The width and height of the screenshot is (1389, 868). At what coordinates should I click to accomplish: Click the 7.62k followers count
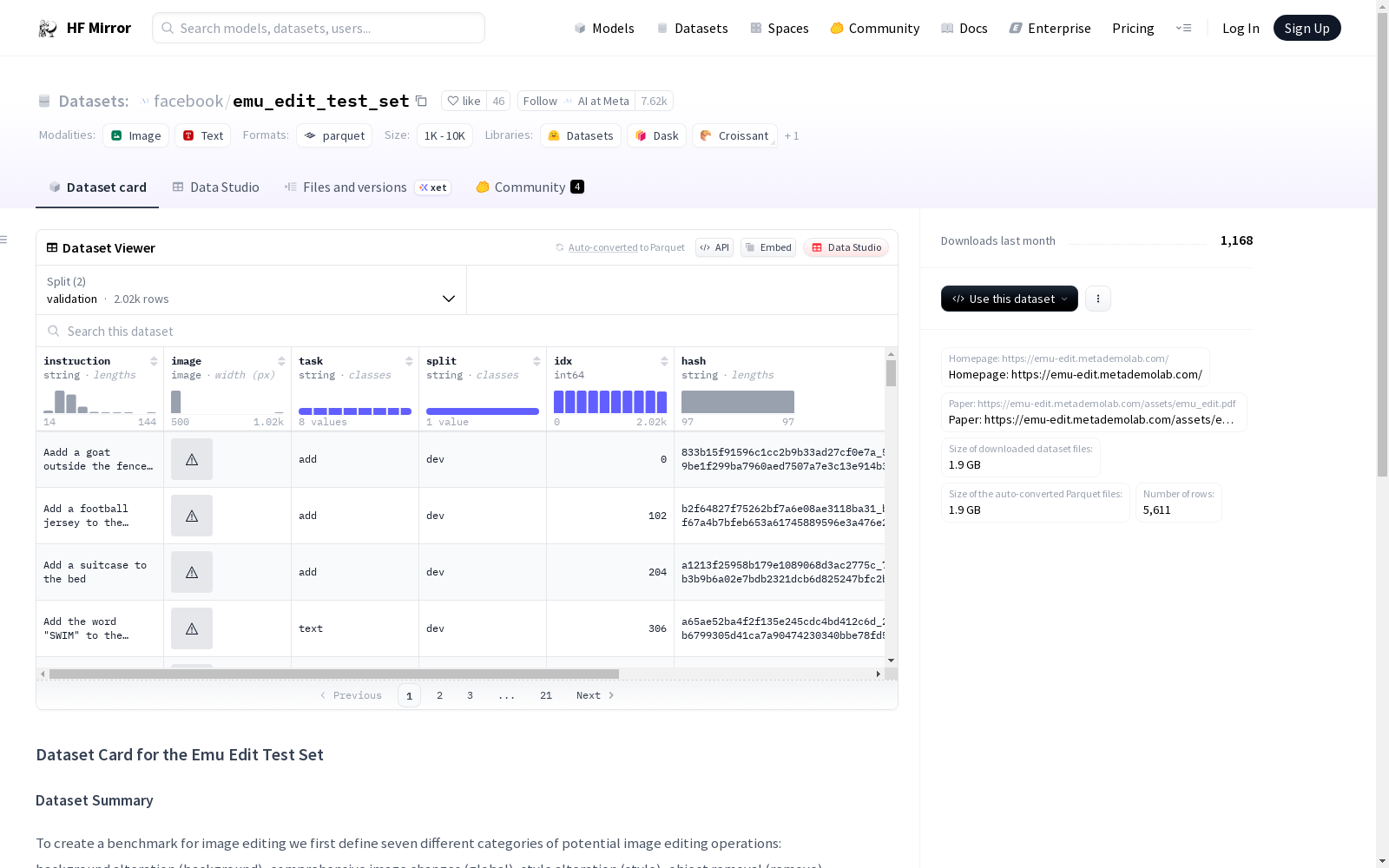[x=654, y=101]
